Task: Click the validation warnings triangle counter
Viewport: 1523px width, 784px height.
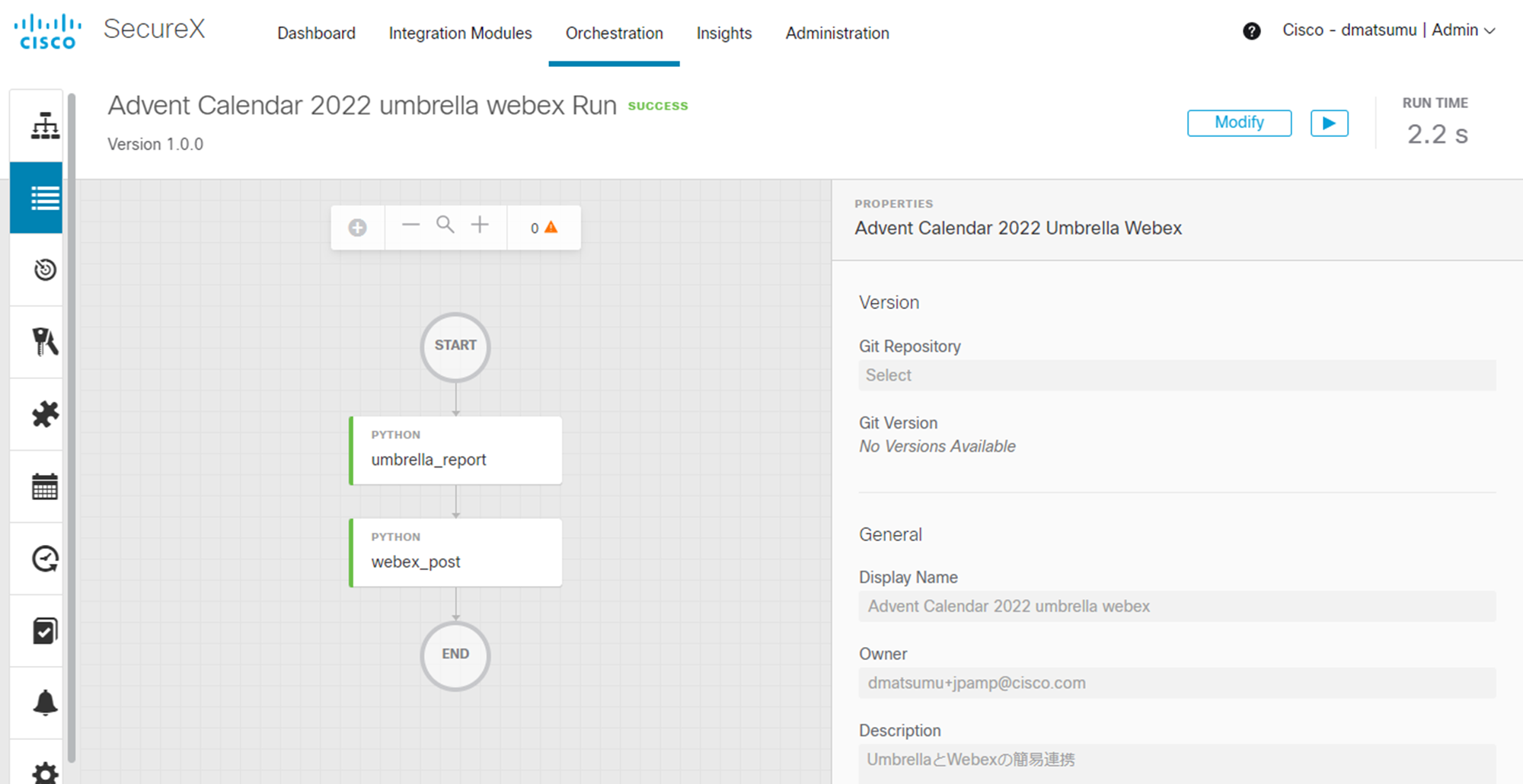Action: coord(544,228)
